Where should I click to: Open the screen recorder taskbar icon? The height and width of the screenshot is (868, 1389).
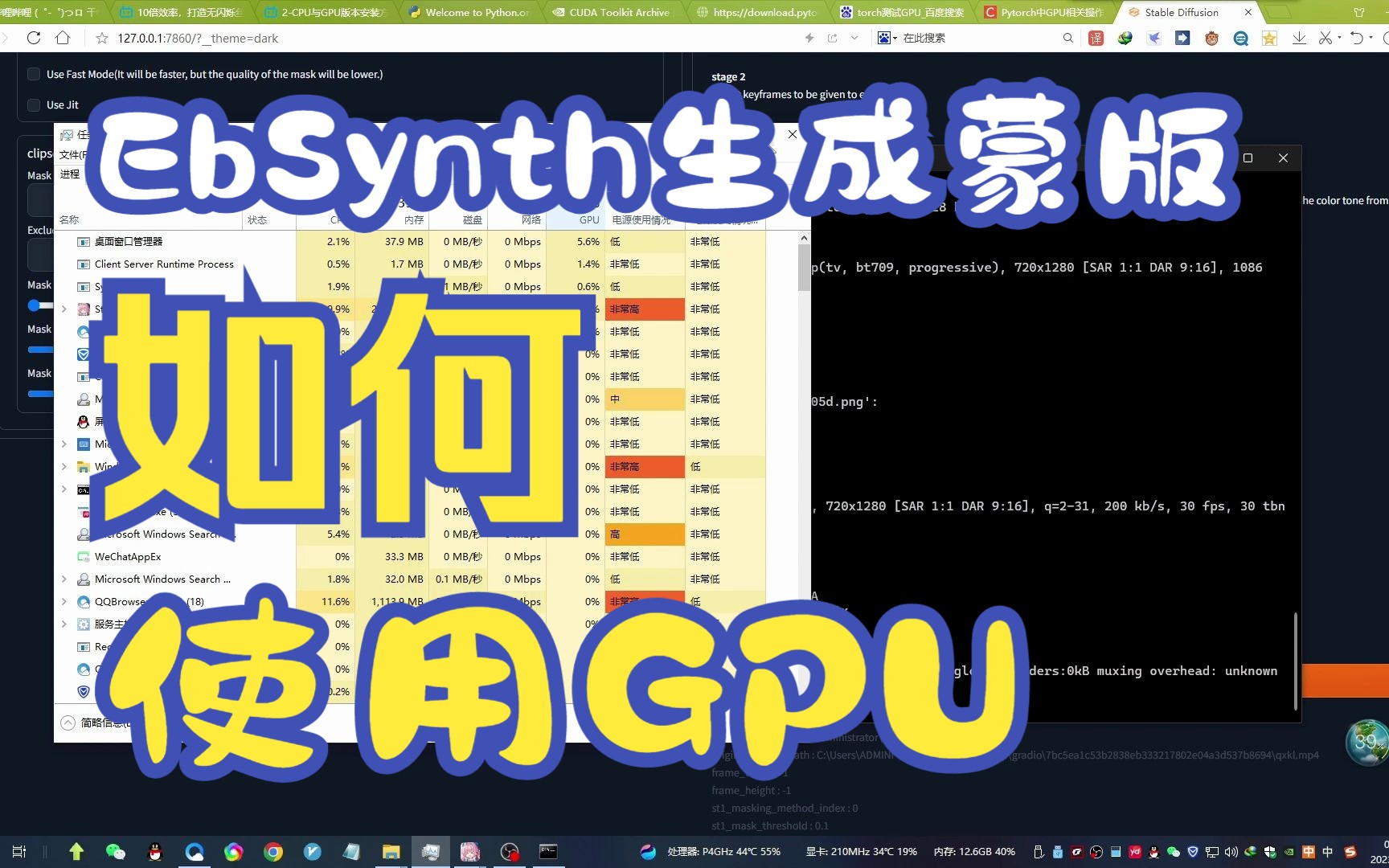pyautogui.click(x=509, y=851)
